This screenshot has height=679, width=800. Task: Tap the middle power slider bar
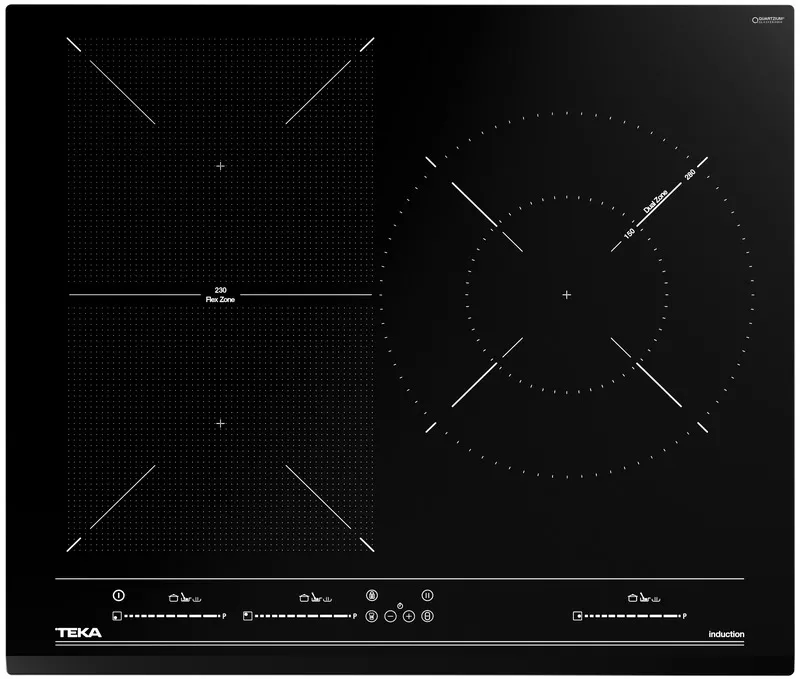click(300, 616)
